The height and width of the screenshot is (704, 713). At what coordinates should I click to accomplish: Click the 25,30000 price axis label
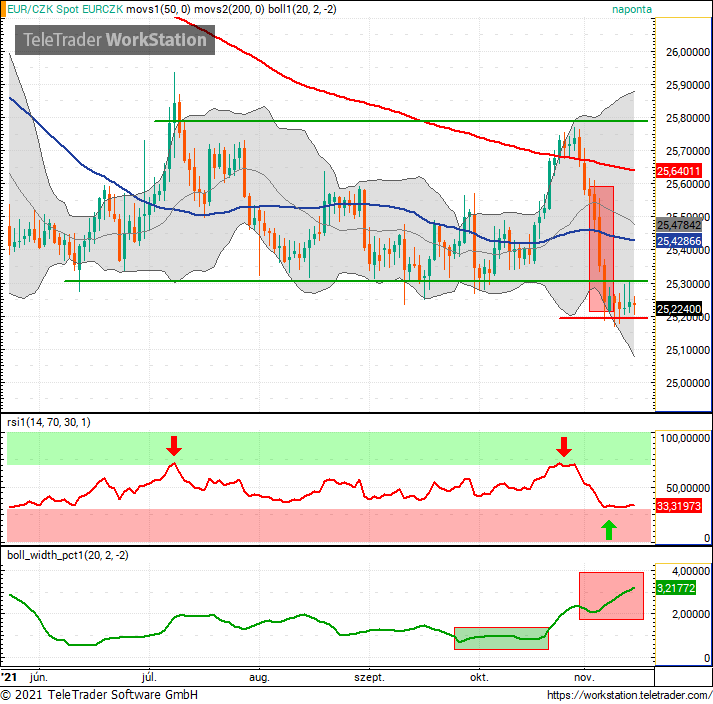tap(688, 284)
